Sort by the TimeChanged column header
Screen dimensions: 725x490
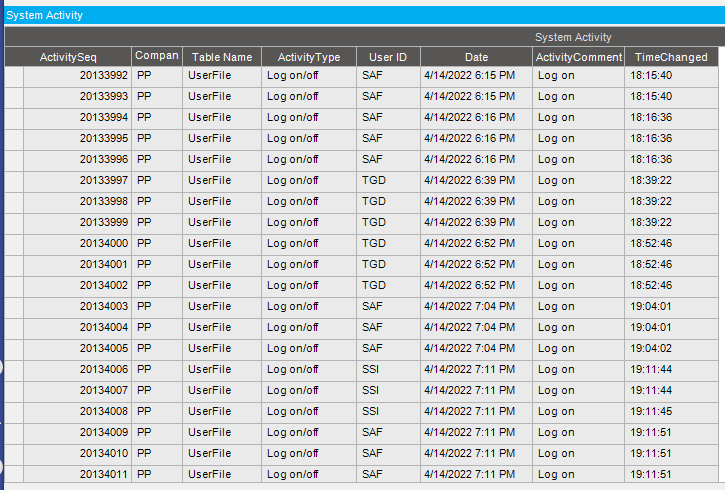tap(671, 57)
